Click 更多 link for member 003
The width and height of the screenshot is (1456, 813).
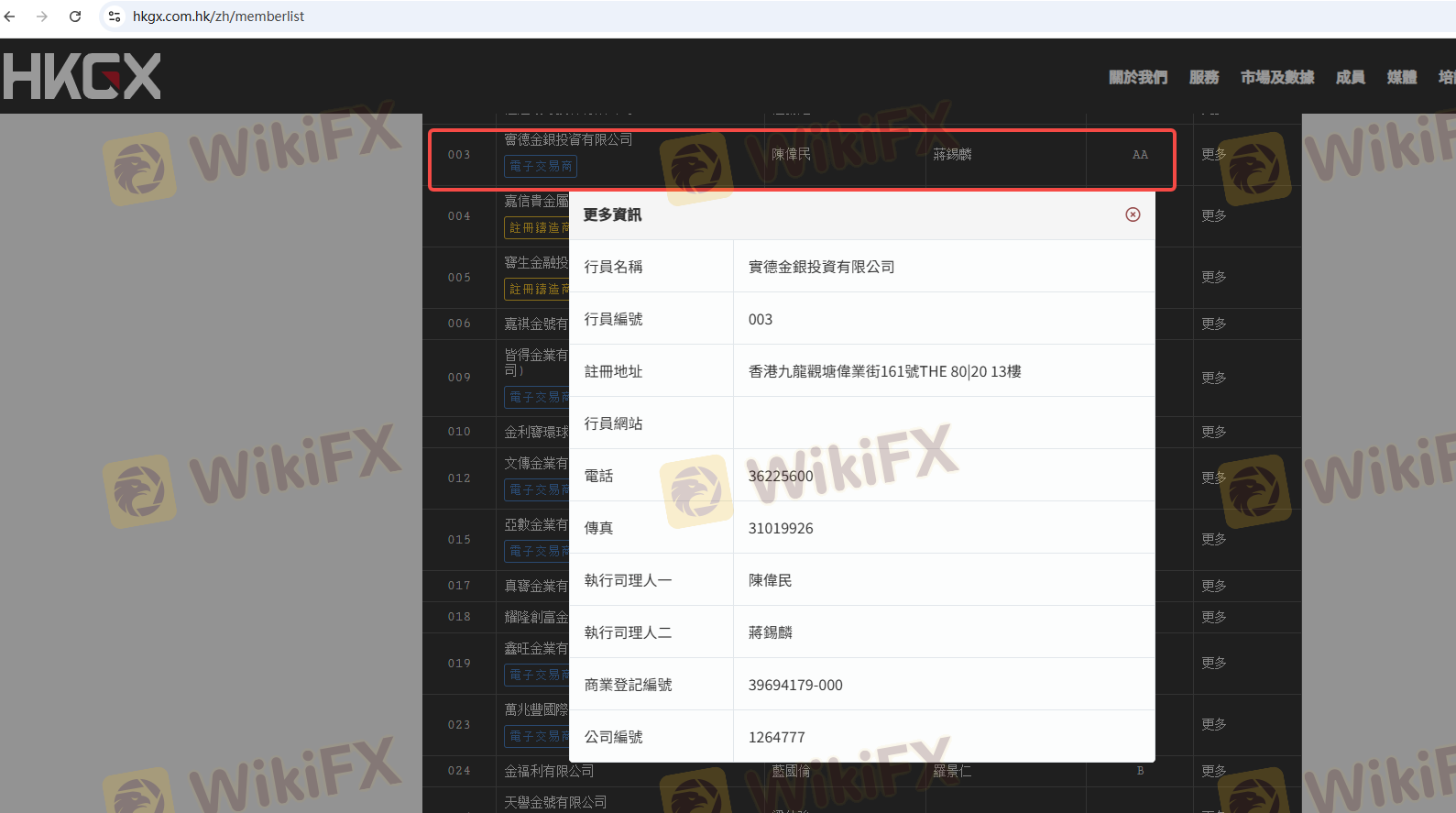pyautogui.click(x=1213, y=154)
